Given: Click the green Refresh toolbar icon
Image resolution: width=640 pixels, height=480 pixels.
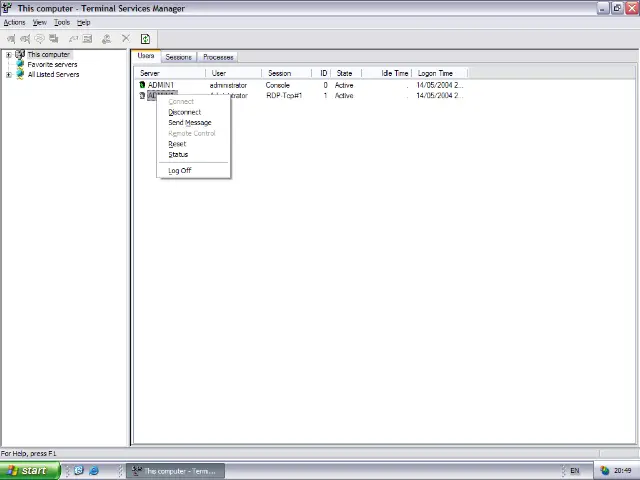Looking at the screenshot, I should click(145, 39).
